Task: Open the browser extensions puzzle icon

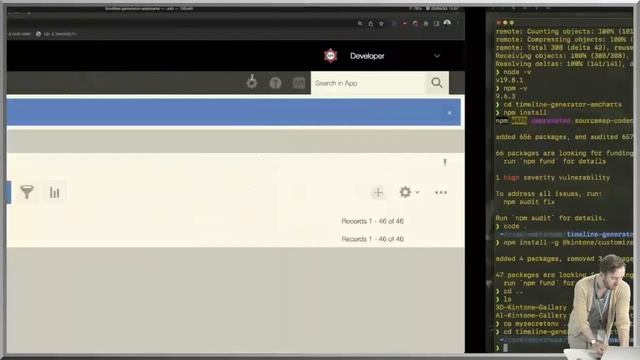Action: [426, 24]
